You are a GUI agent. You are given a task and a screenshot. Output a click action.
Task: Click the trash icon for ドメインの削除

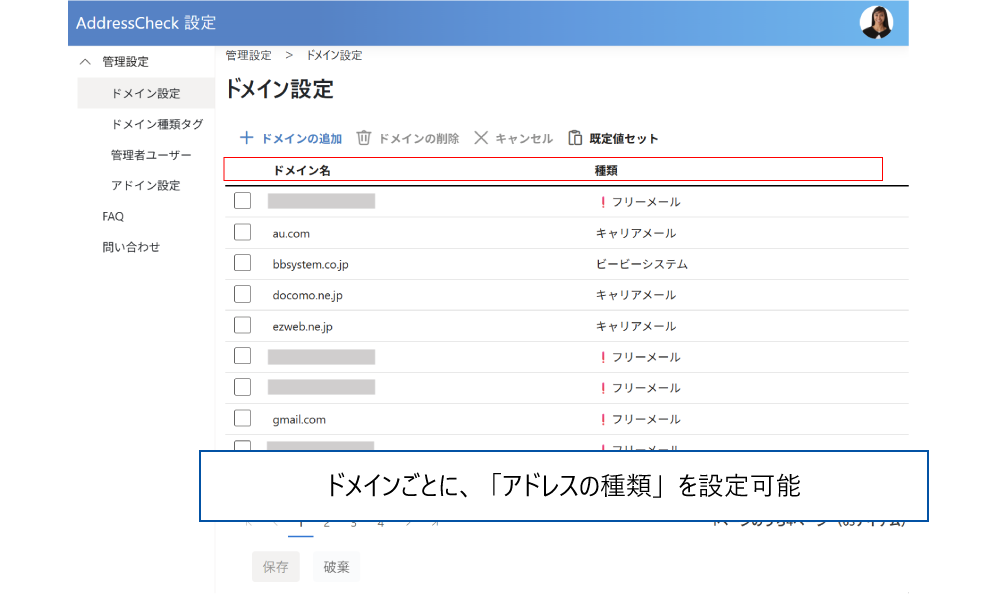(364, 138)
